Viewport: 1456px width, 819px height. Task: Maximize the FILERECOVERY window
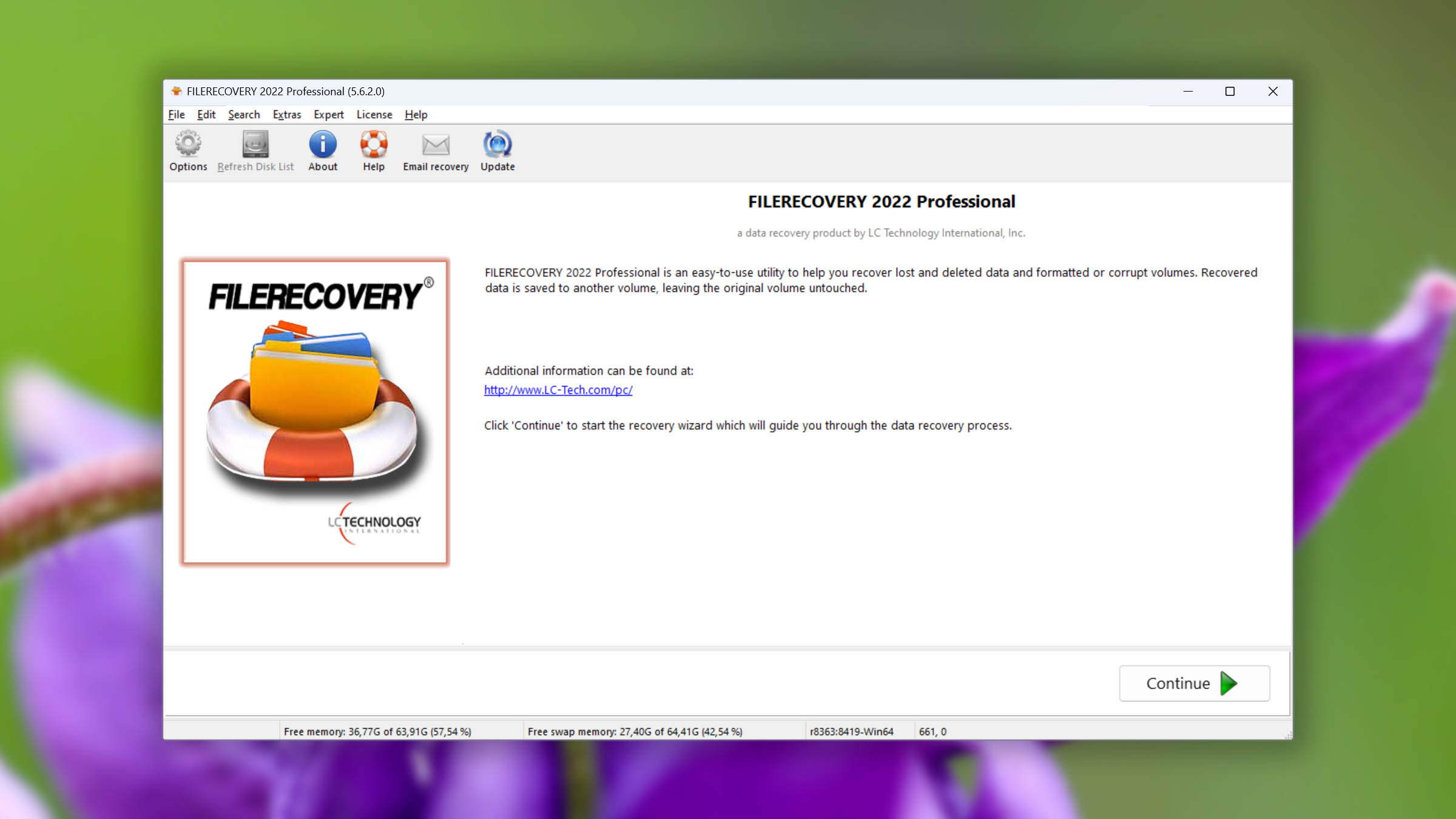(x=1230, y=92)
